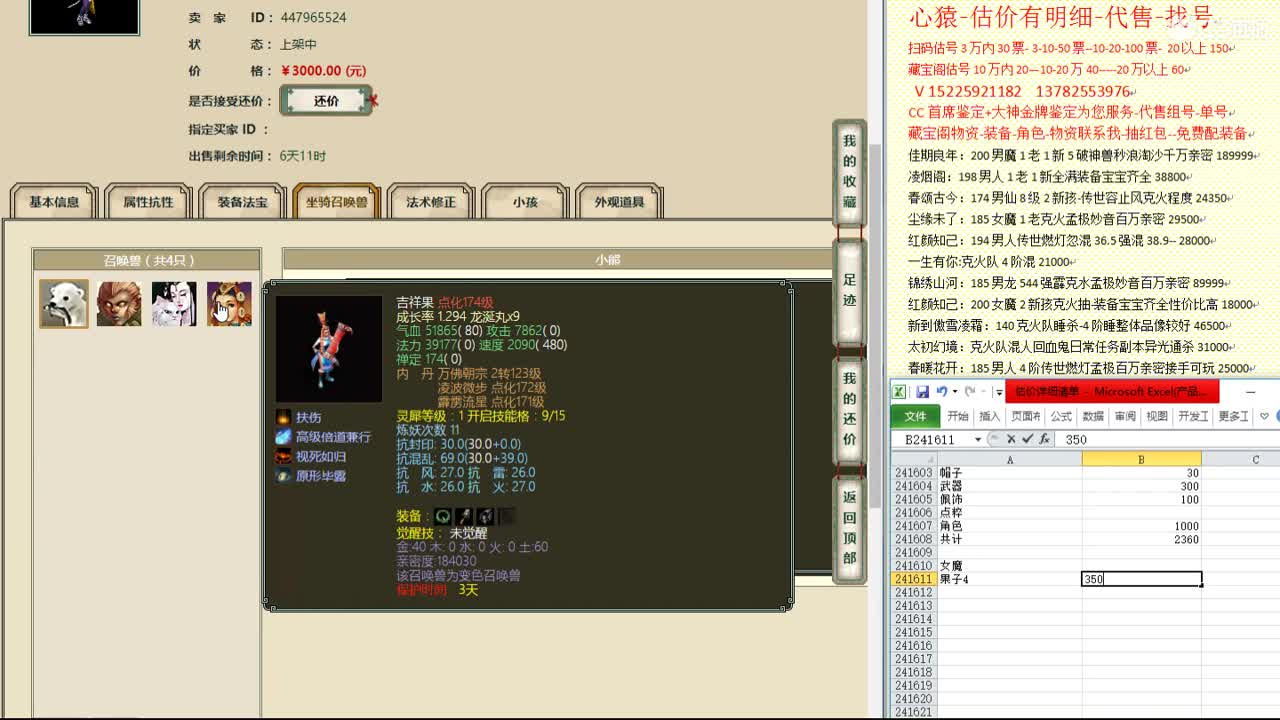
Task: Open the 基本信息 tab
Action: (54, 201)
